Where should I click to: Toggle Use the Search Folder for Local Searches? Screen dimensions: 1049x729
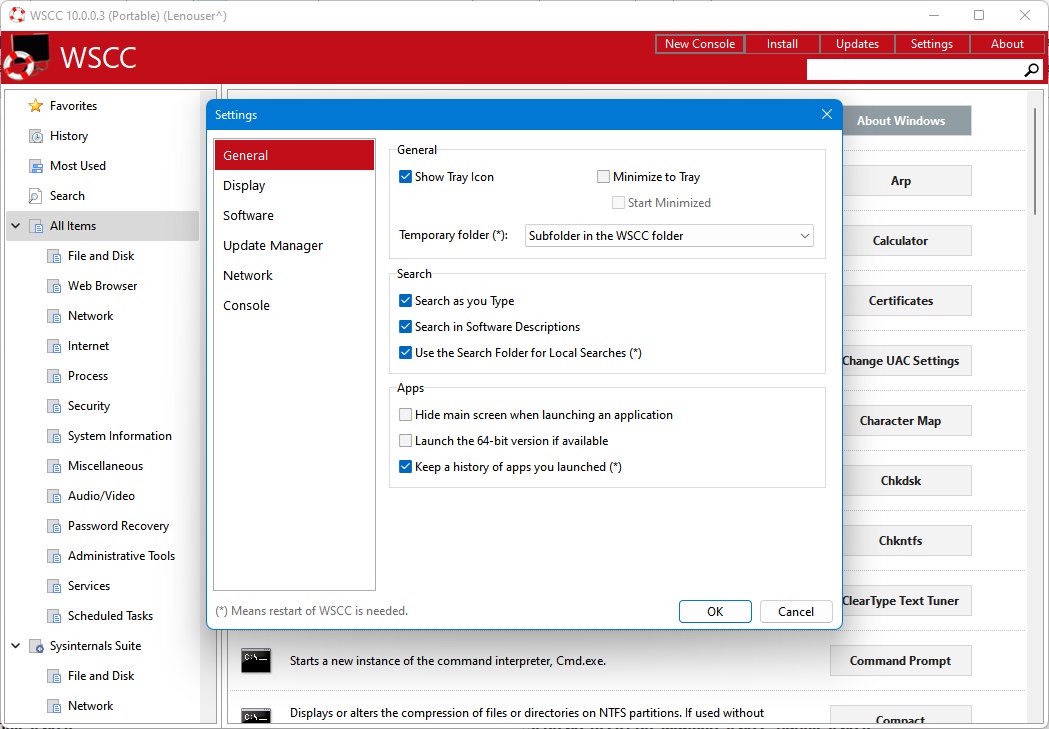click(x=405, y=352)
